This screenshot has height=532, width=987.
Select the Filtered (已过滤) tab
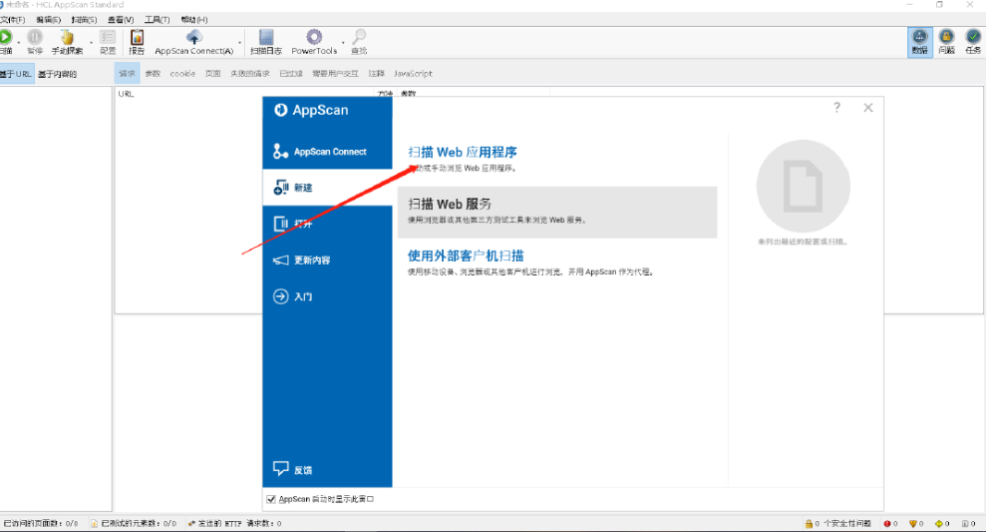291,74
